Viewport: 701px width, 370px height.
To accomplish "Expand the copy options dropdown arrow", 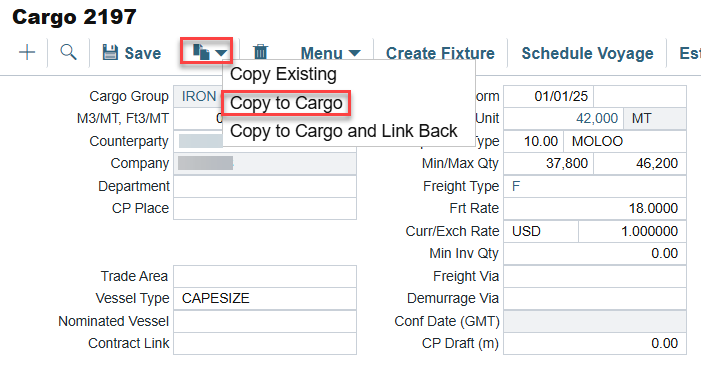I will pyautogui.click(x=221, y=53).
